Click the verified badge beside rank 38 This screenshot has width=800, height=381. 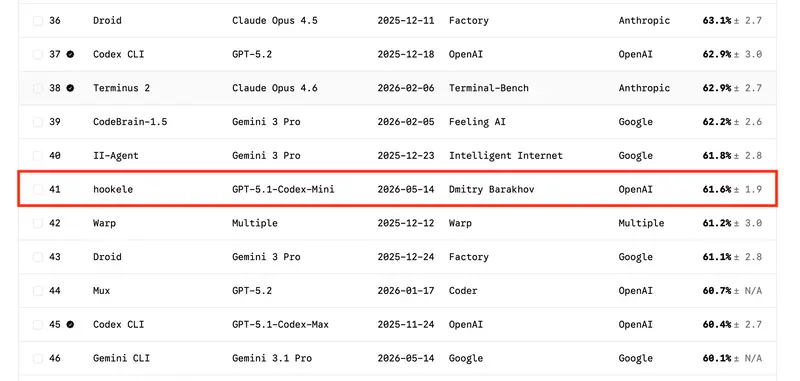click(70, 88)
